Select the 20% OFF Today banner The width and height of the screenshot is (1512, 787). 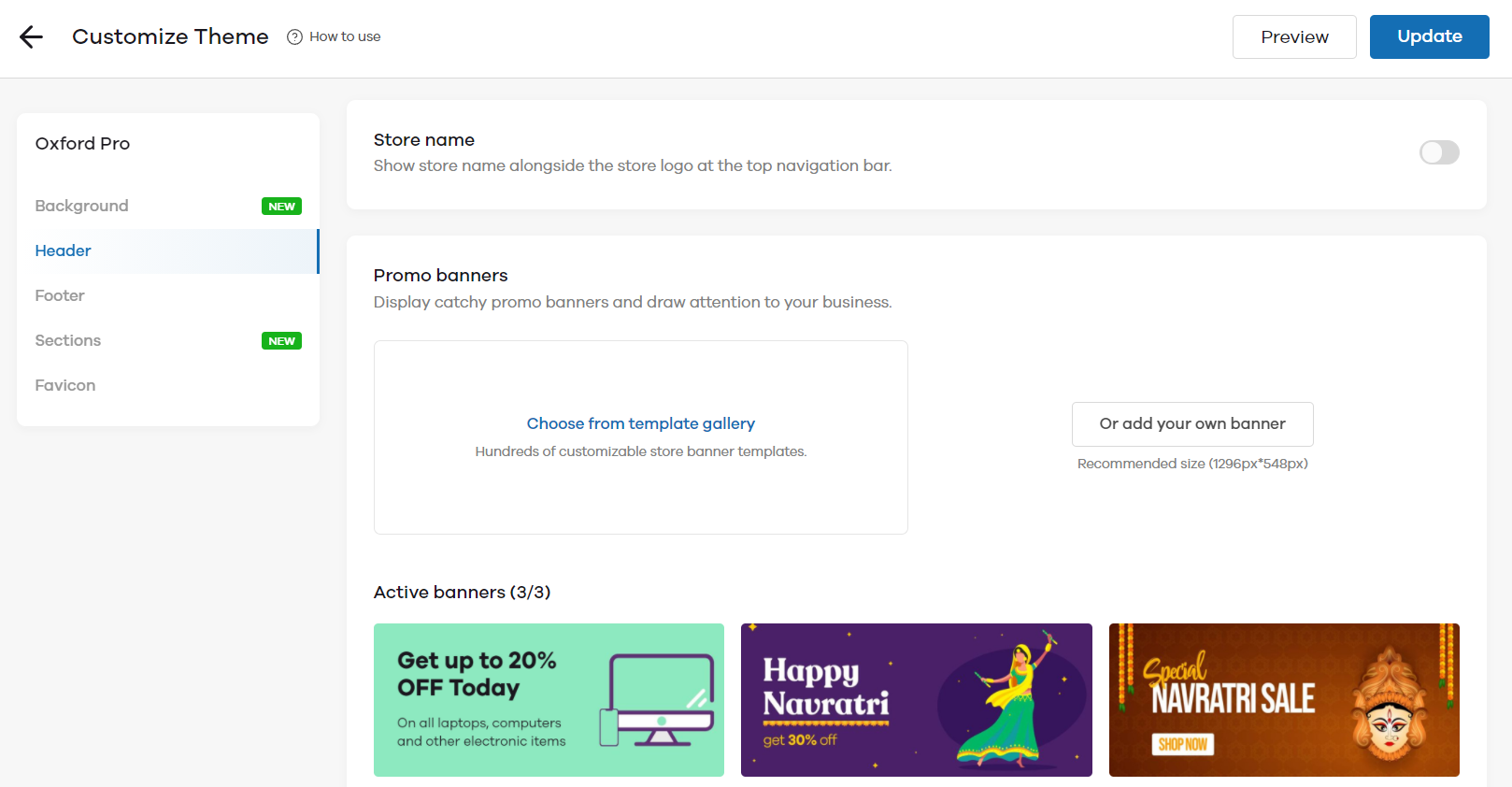[x=549, y=700]
